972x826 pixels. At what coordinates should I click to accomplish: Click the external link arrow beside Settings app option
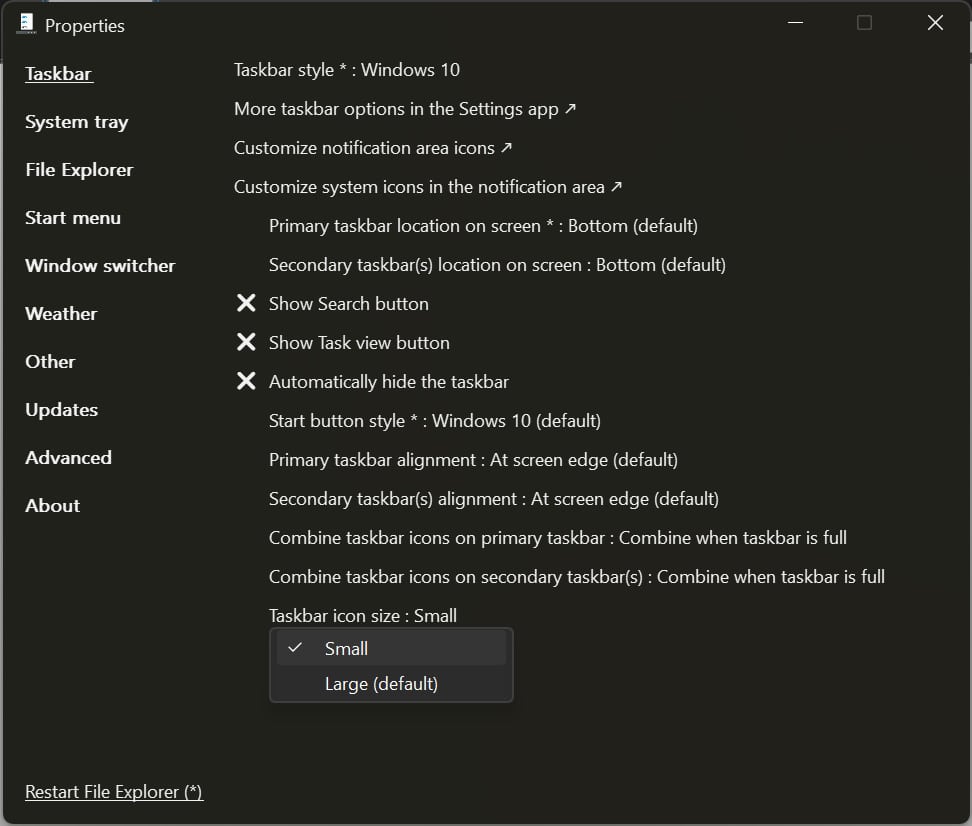coord(570,109)
